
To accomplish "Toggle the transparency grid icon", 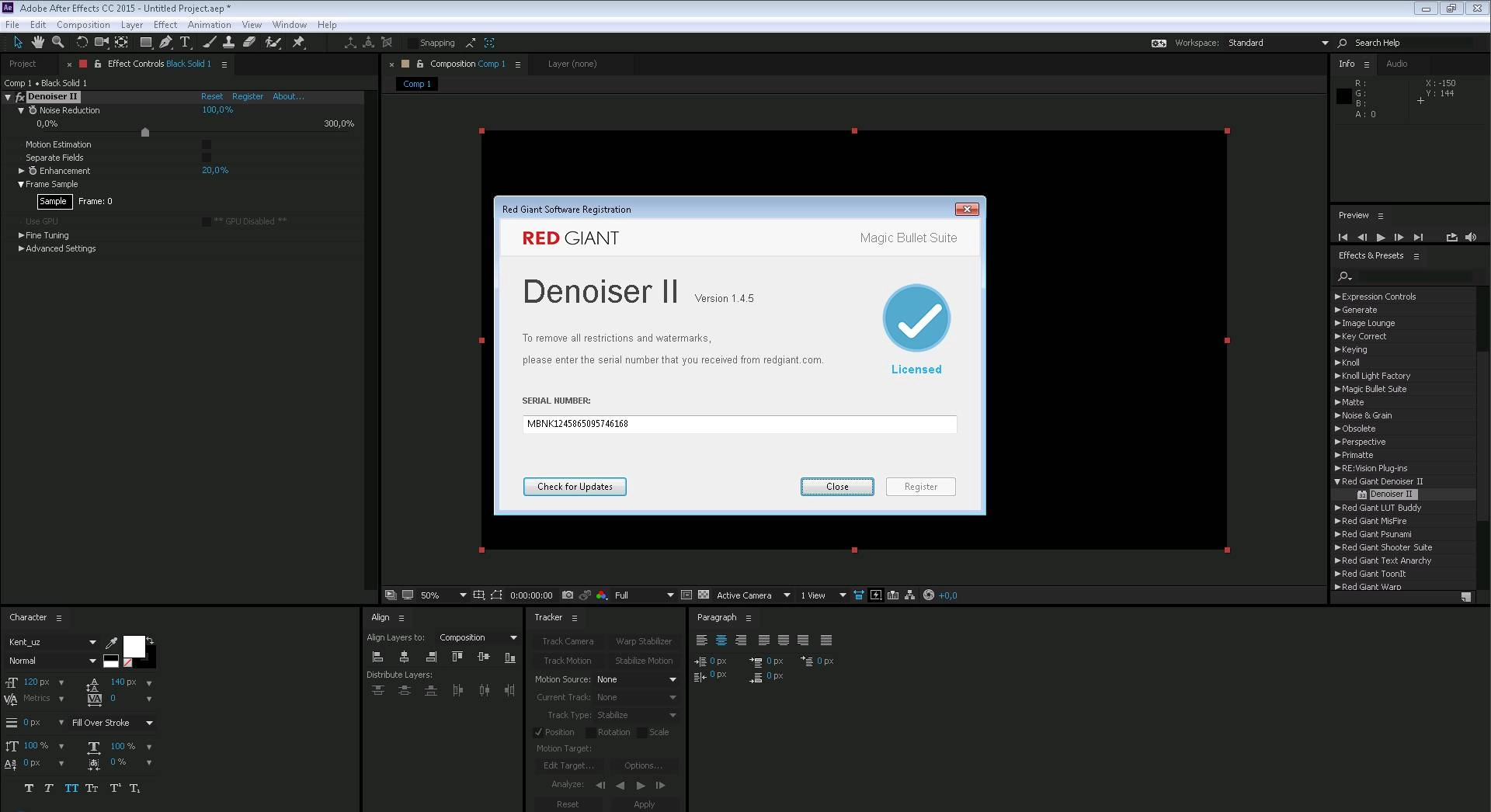I will point(704,595).
